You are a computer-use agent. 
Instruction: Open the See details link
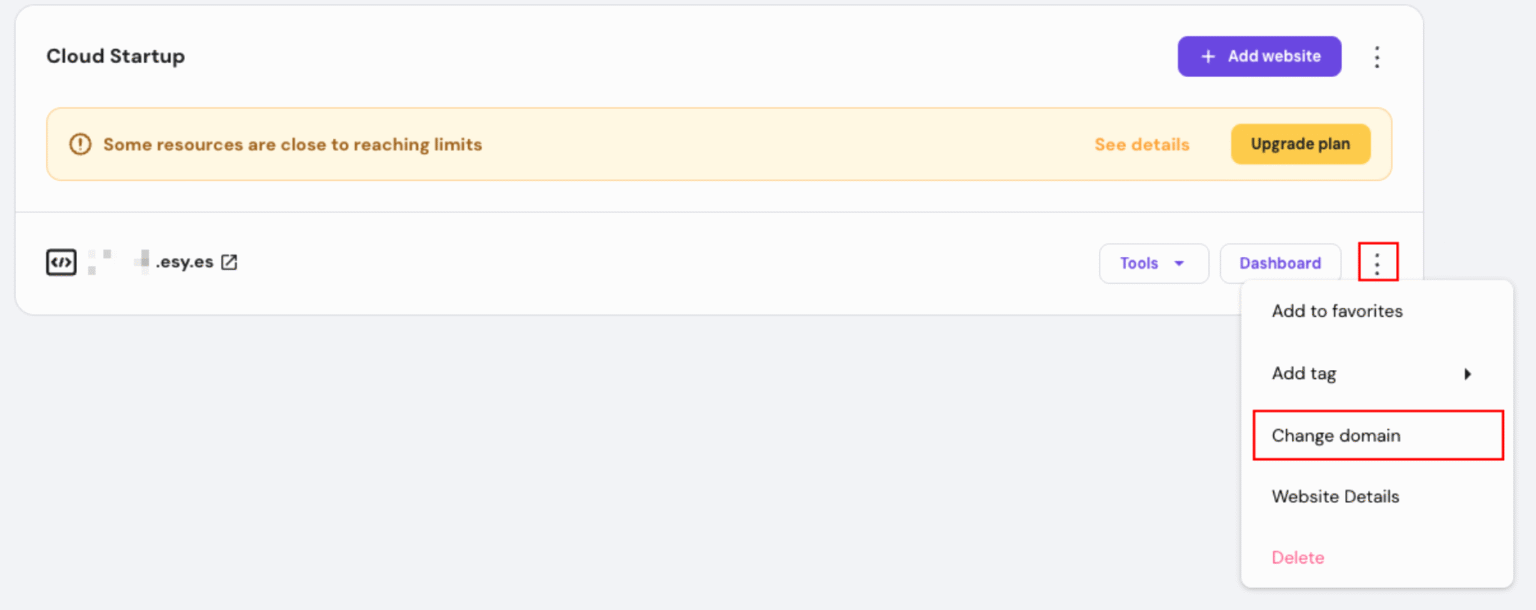[x=1141, y=145]
